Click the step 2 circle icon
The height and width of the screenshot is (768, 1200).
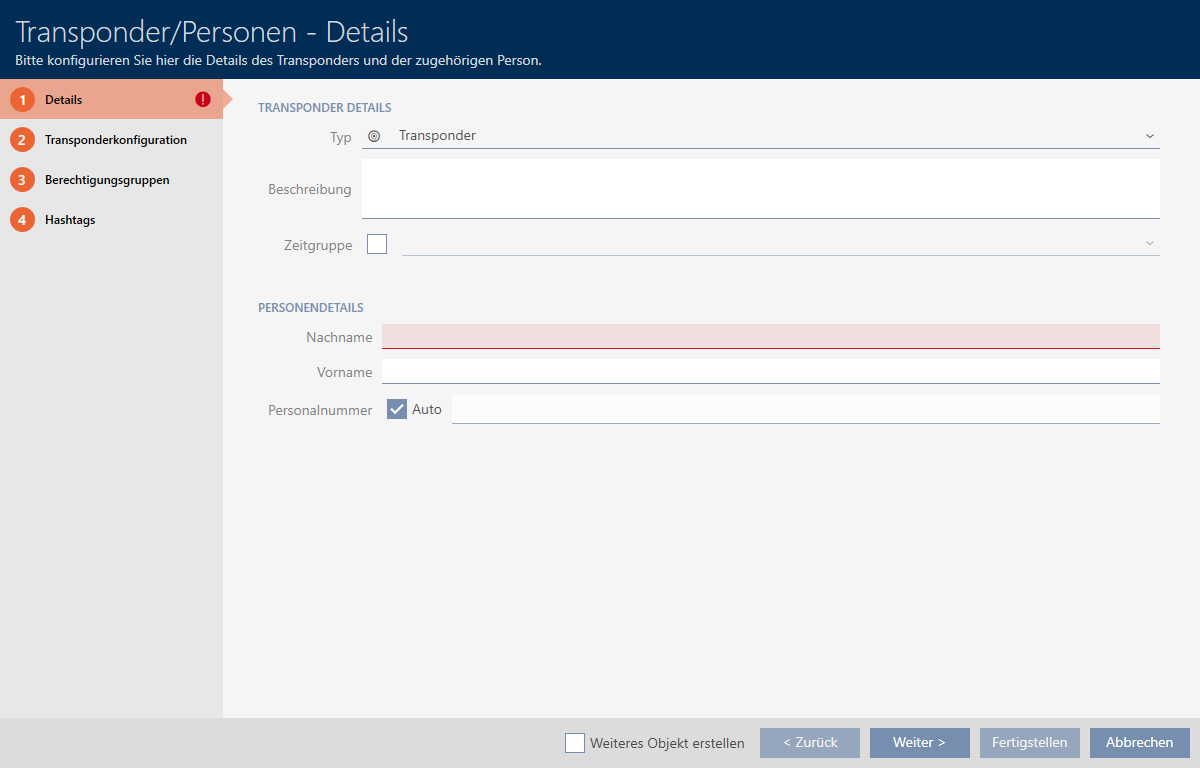[x=22, y=140]
